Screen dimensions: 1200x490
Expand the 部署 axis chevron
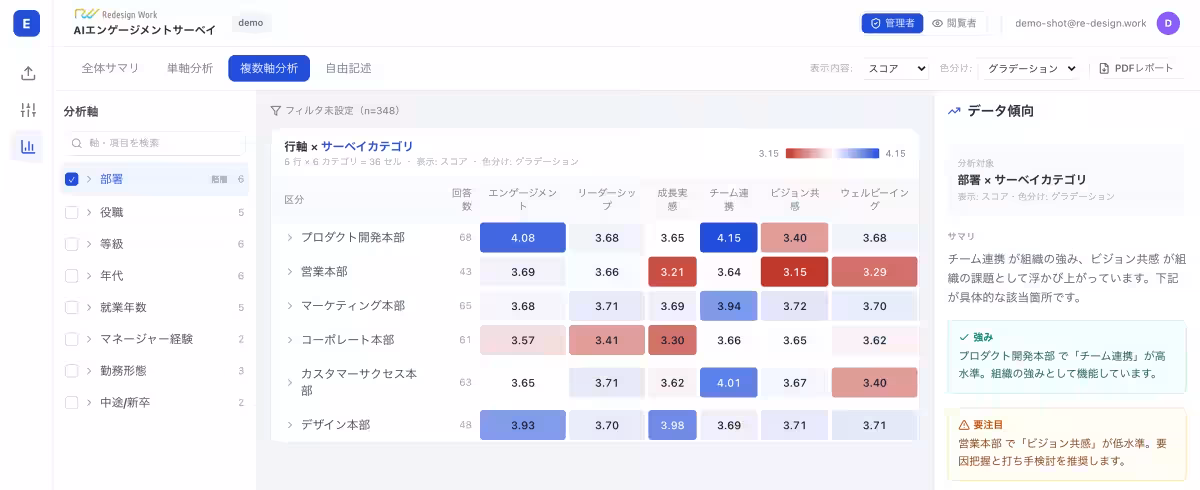click(89, 179)
